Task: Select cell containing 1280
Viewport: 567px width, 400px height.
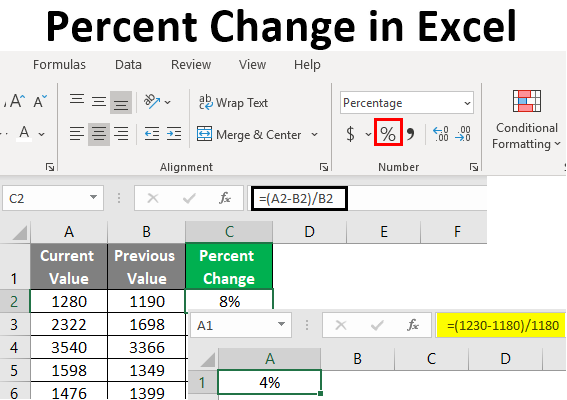Action: point(69,301)
